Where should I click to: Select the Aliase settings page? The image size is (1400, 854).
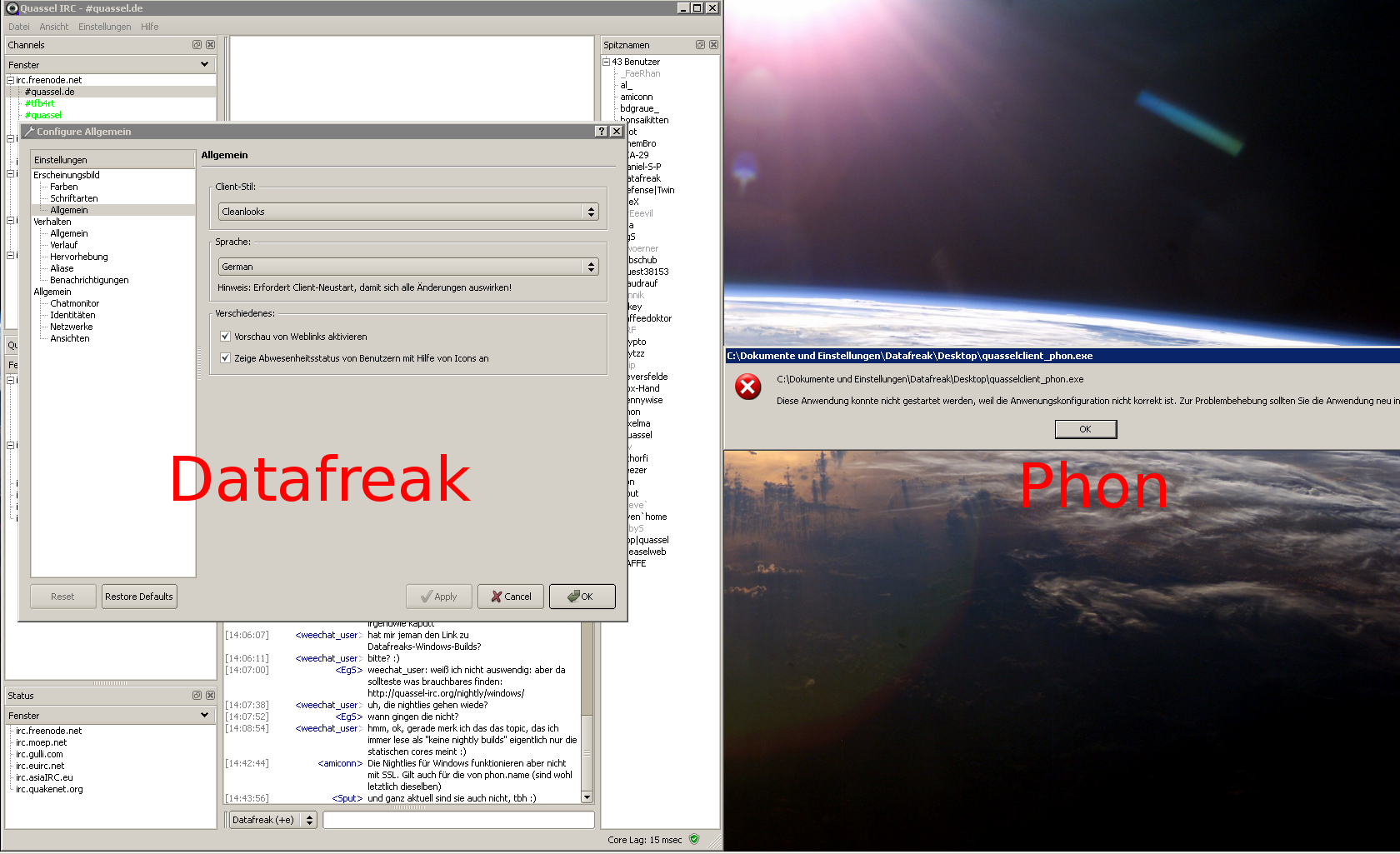click(62, 268)
